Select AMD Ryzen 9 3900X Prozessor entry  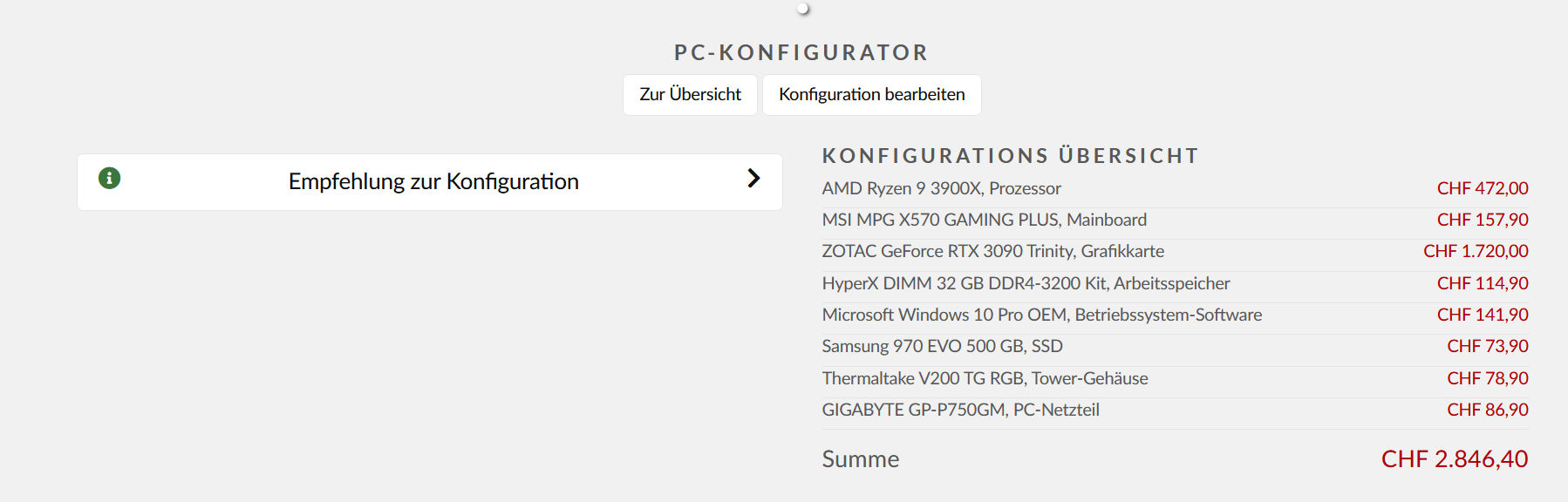[x=941, y=188]
